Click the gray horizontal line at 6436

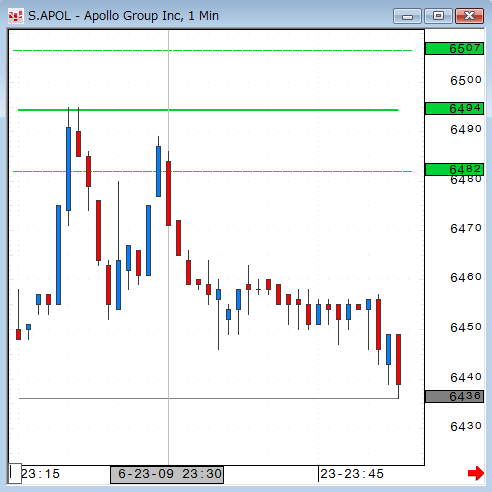click(208, 398)
